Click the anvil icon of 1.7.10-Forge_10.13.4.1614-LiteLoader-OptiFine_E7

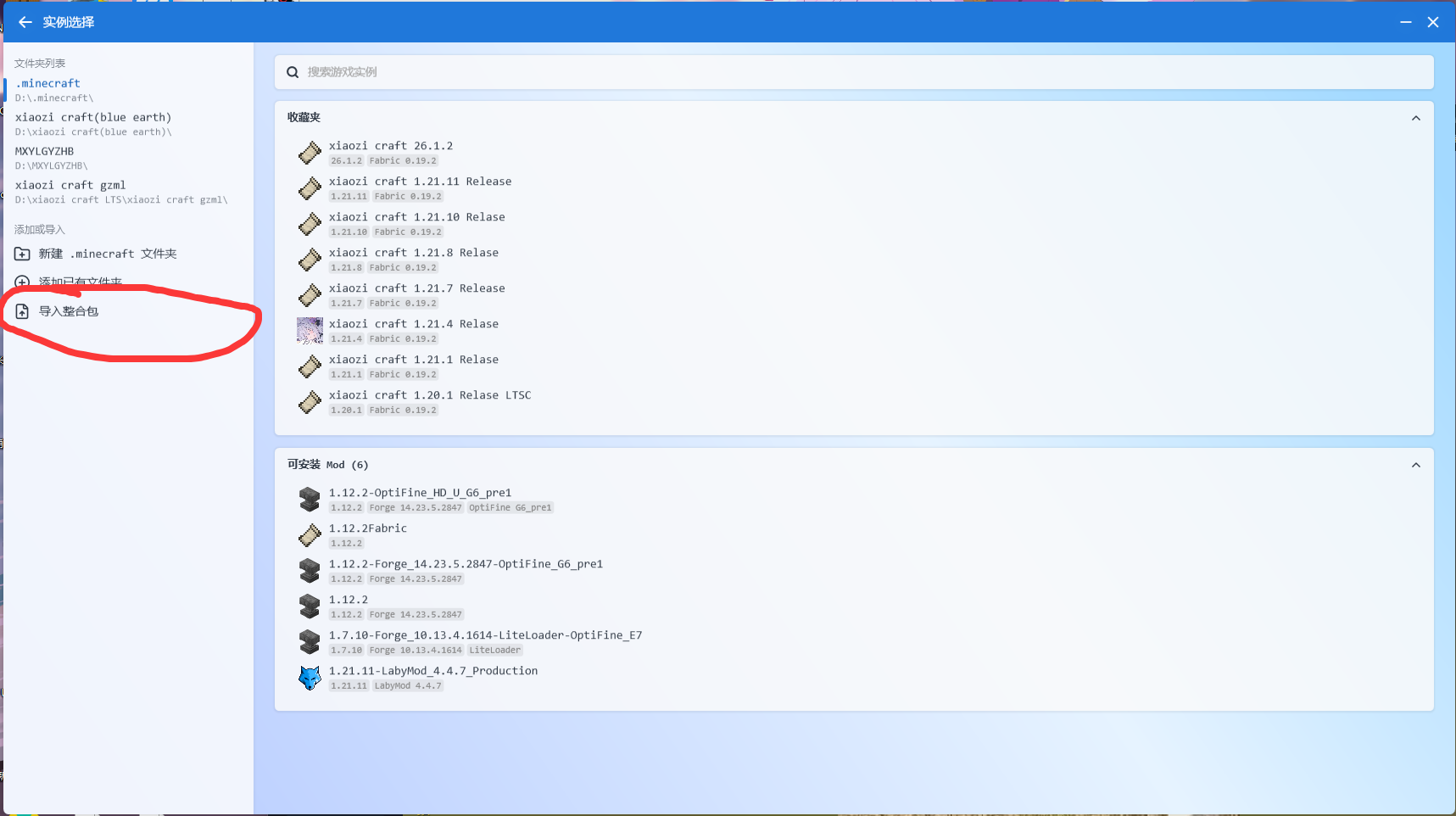(x=310, y=642)
